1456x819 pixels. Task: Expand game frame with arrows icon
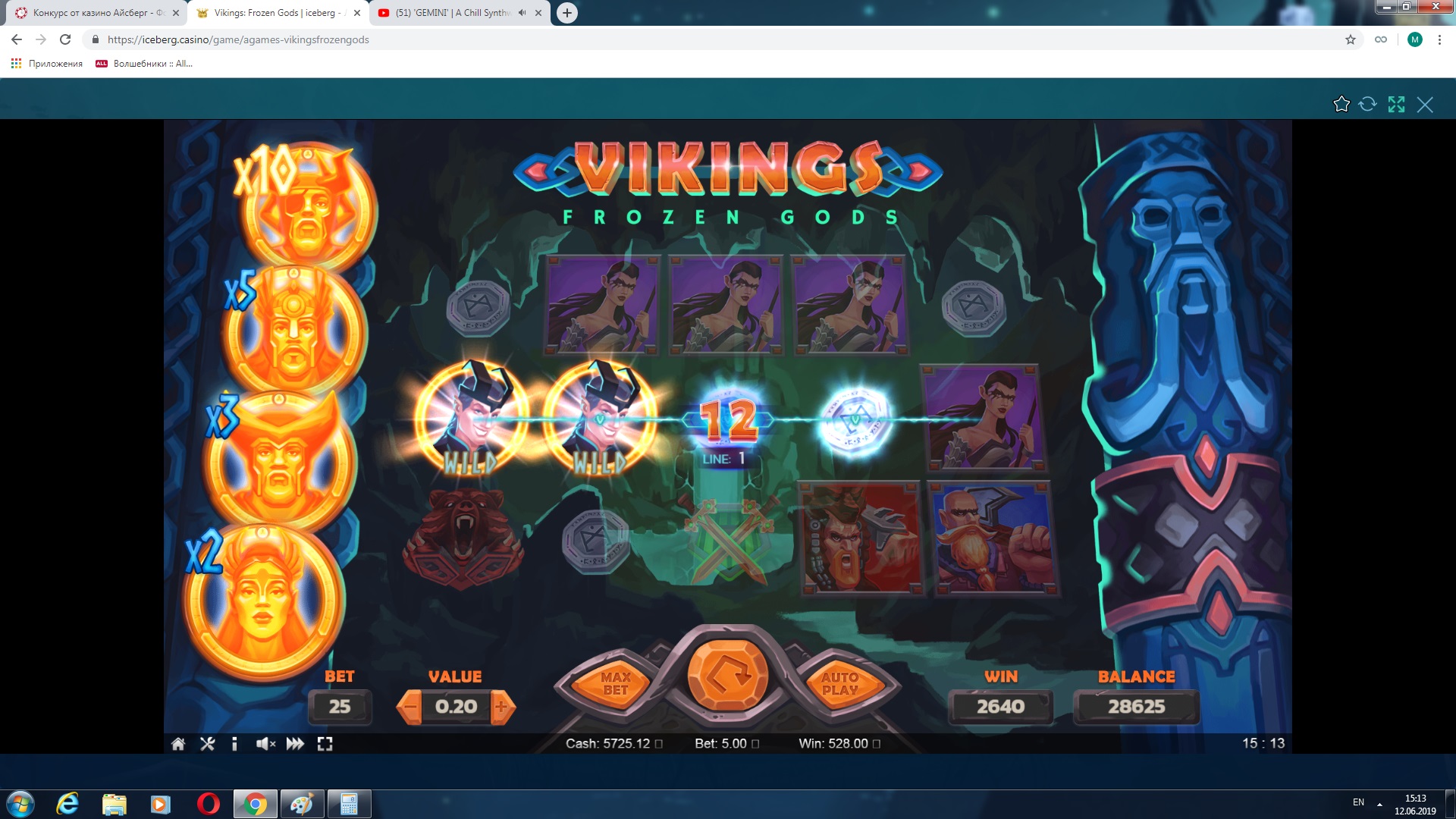tap(1396, 105)
